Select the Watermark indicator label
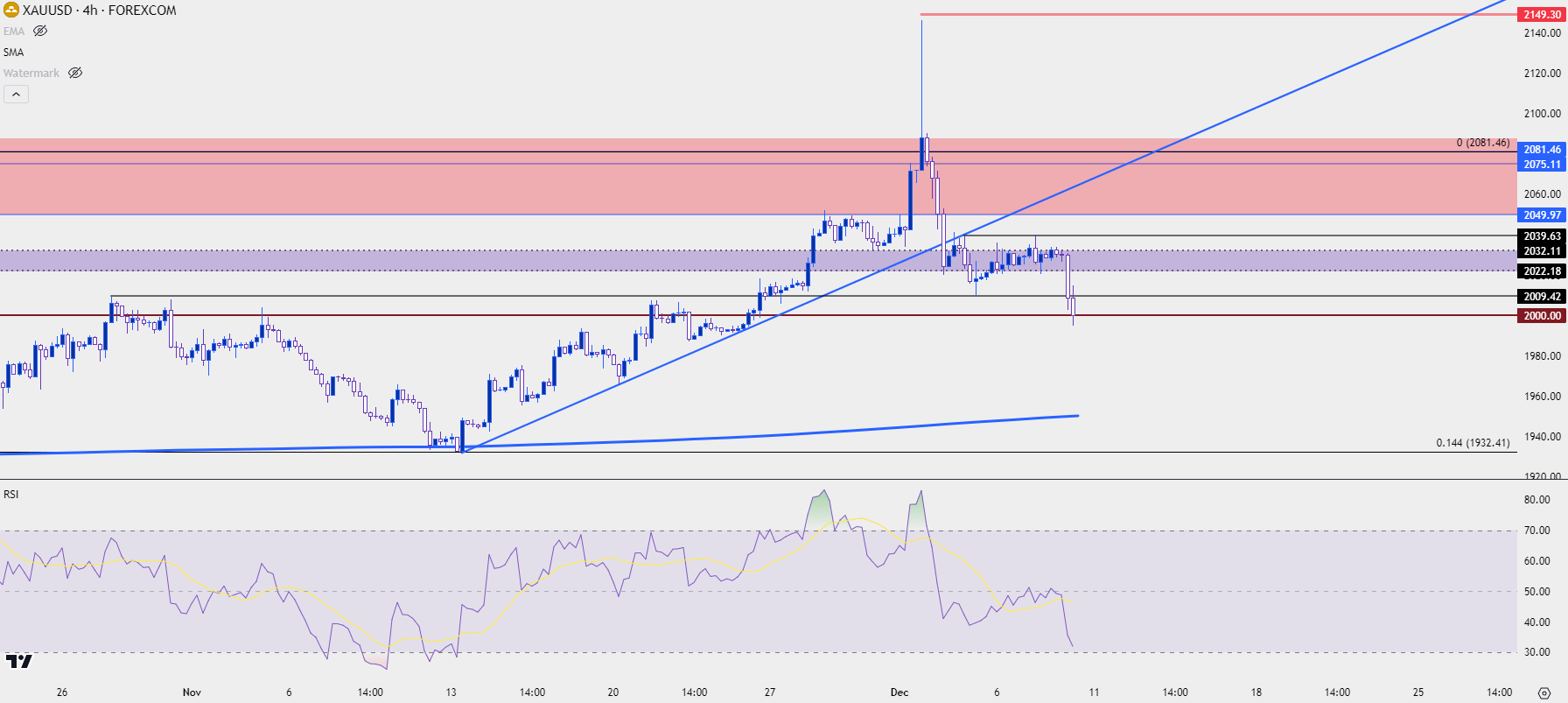The width and height of the screenshot is (1568, 703). click(x=31, y=73)
